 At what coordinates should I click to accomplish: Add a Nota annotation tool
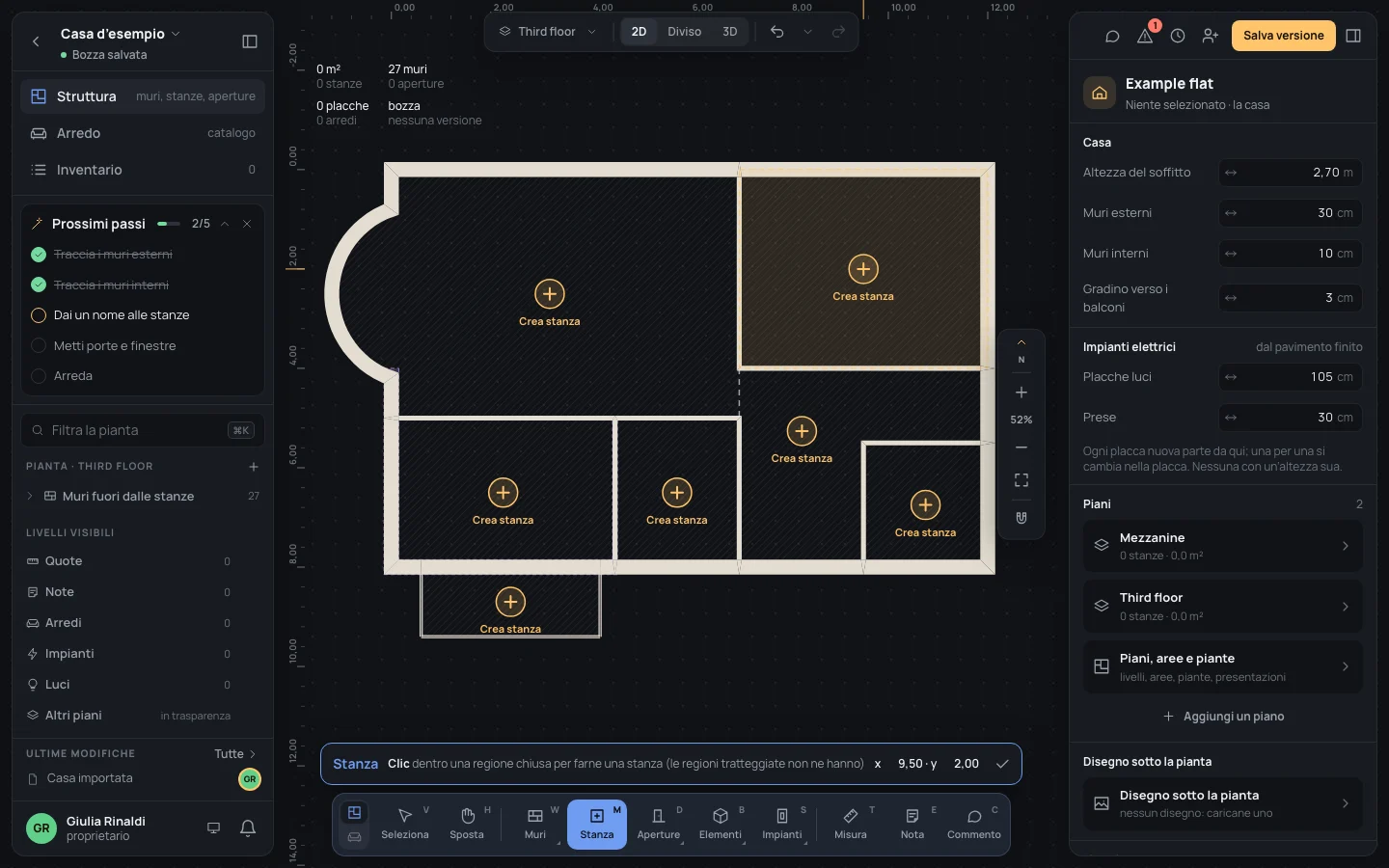912,825
